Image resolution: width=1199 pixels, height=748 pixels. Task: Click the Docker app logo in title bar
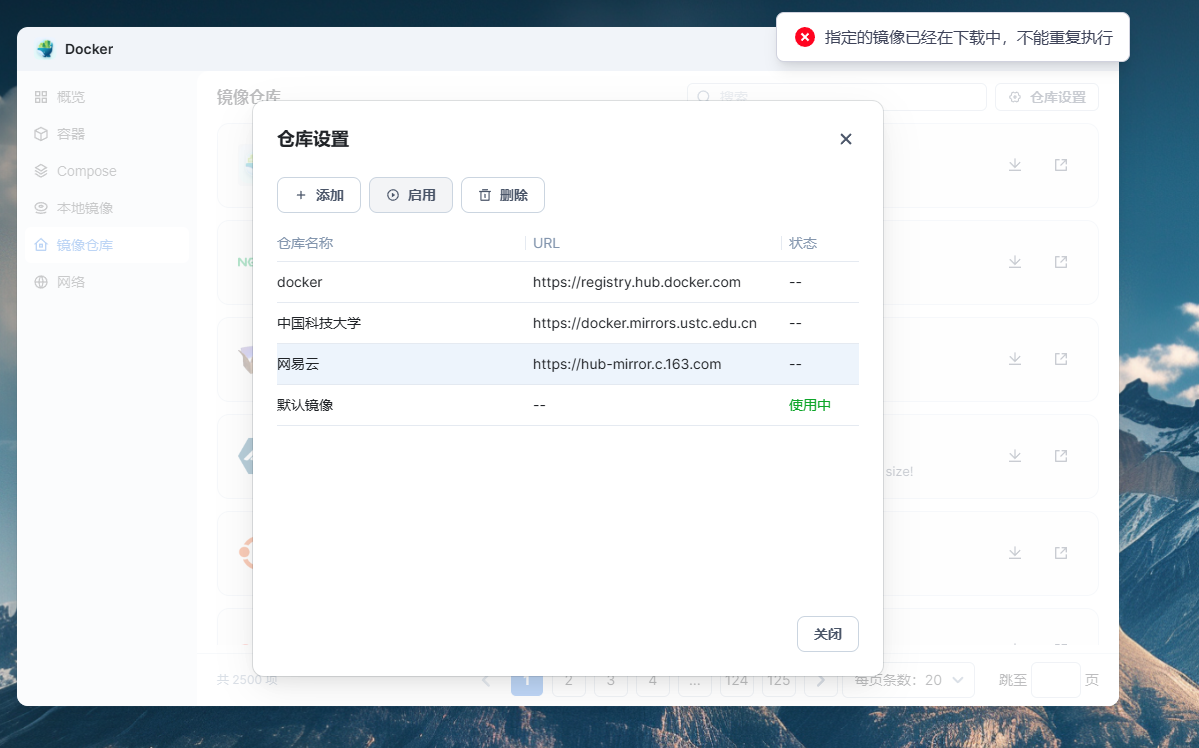46,49
